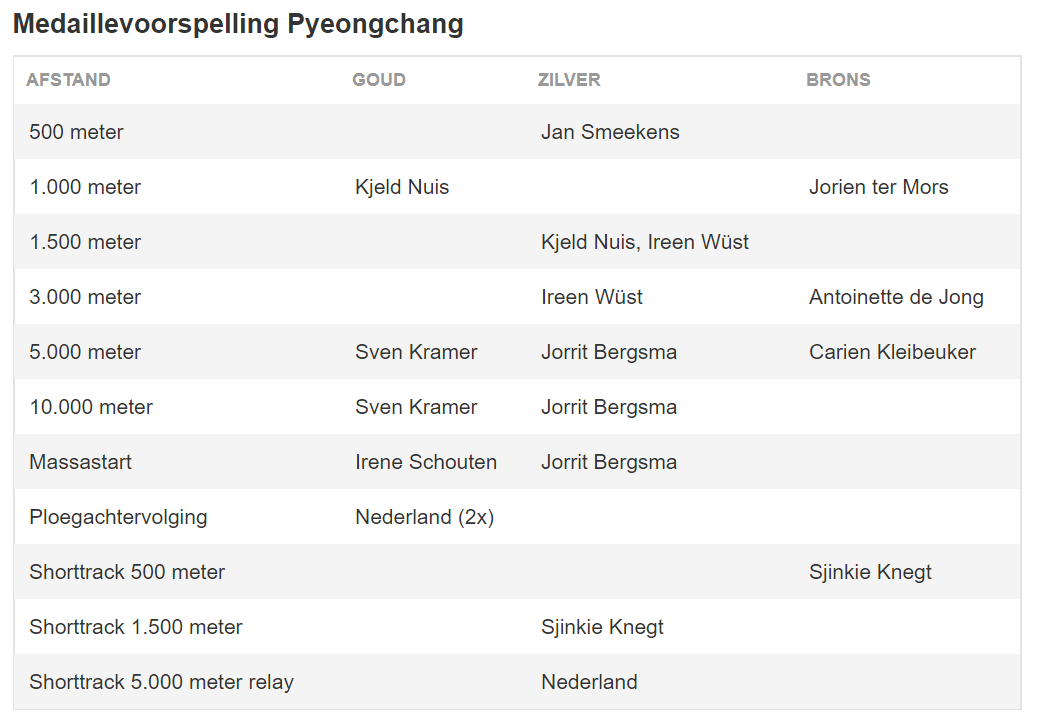
Task: Click Antoinette de Jong bronze cell
Action: [896, 297]
